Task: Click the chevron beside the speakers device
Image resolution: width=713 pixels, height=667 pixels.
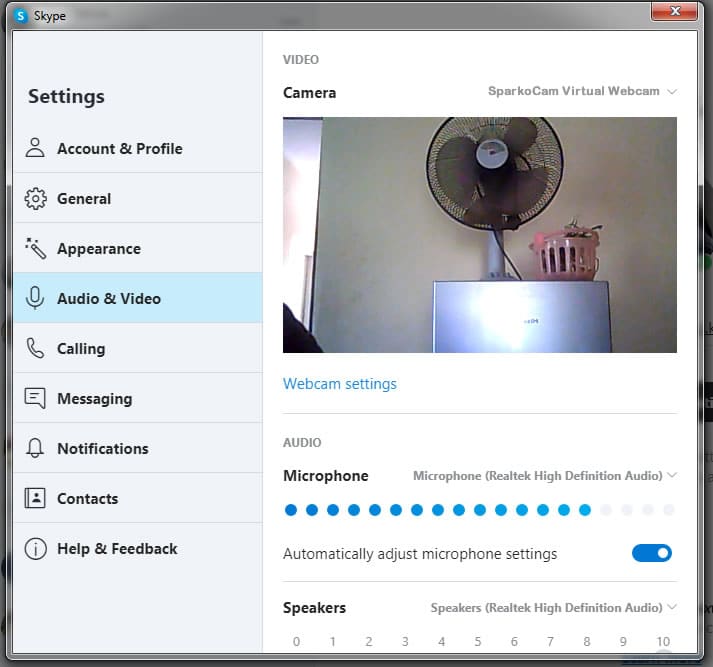Action: [672, 607]
